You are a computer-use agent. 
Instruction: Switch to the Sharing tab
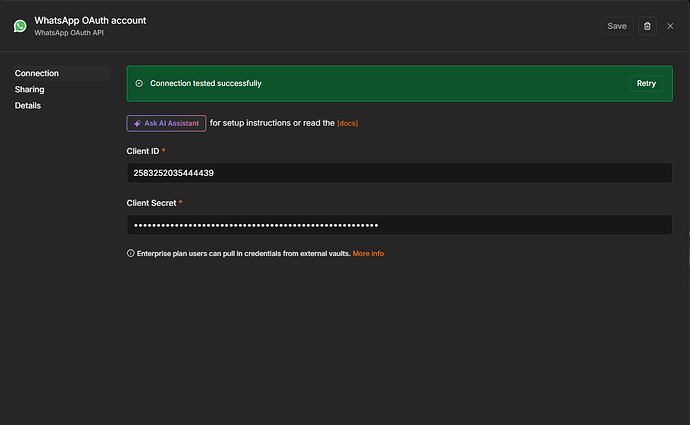[x=29, y=89]
